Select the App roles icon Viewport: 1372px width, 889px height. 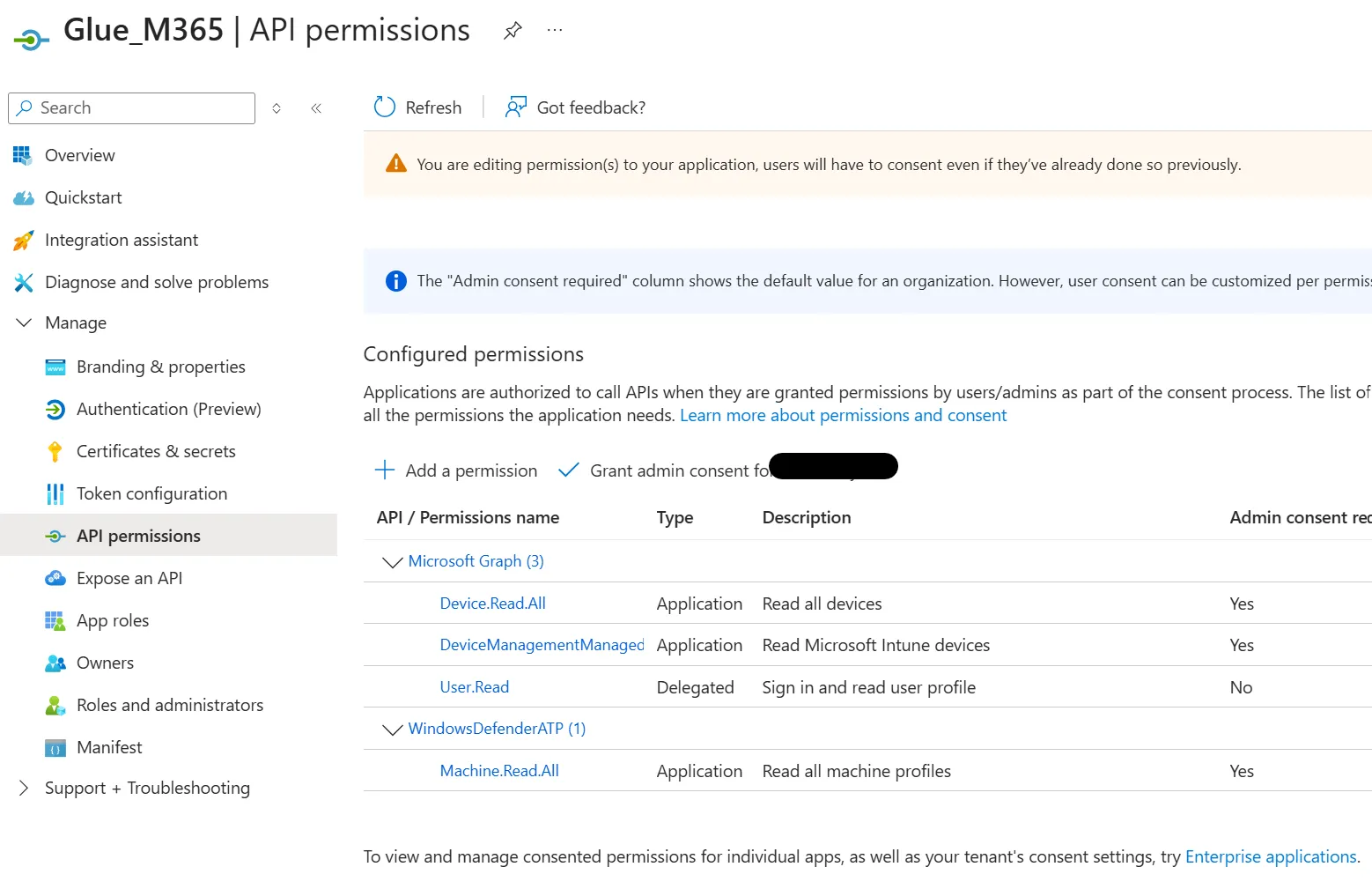pos(55,619)
